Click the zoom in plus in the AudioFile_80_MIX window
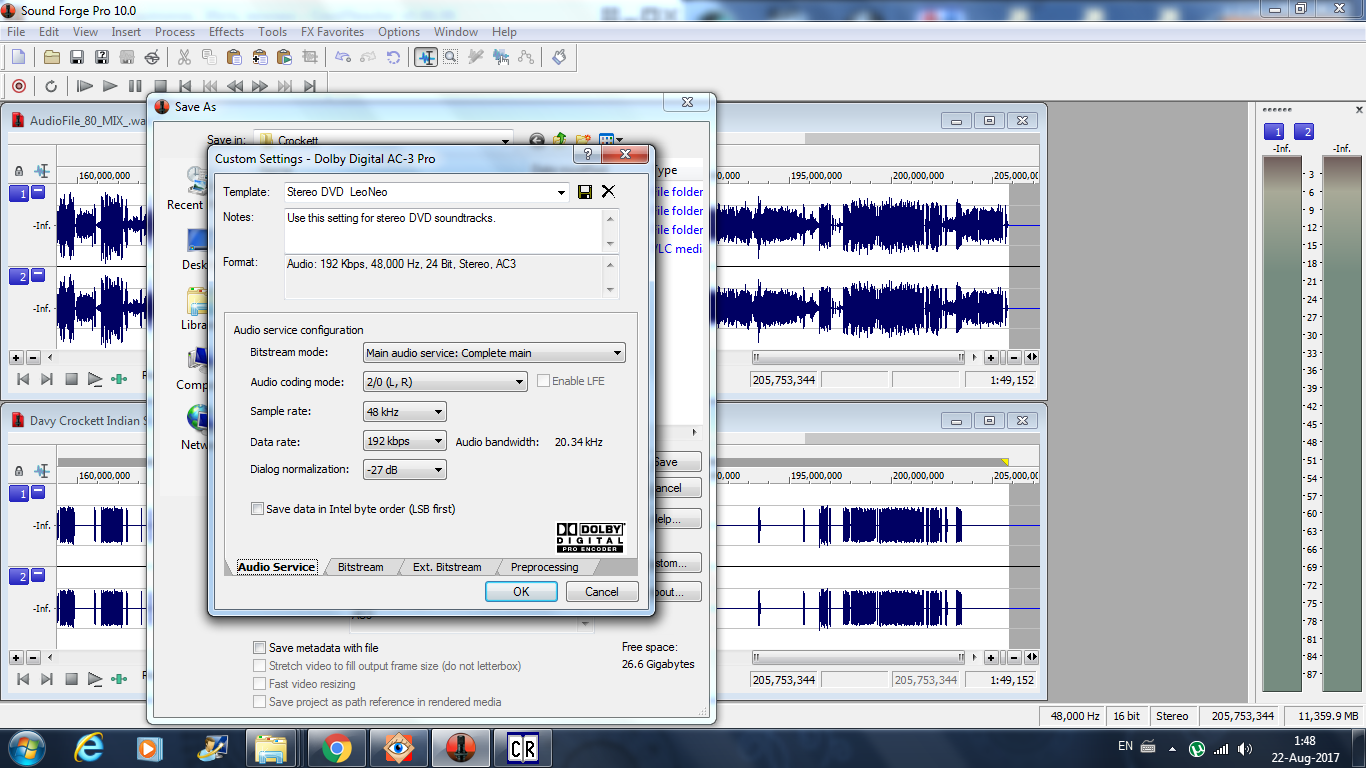 click(16, 357)
